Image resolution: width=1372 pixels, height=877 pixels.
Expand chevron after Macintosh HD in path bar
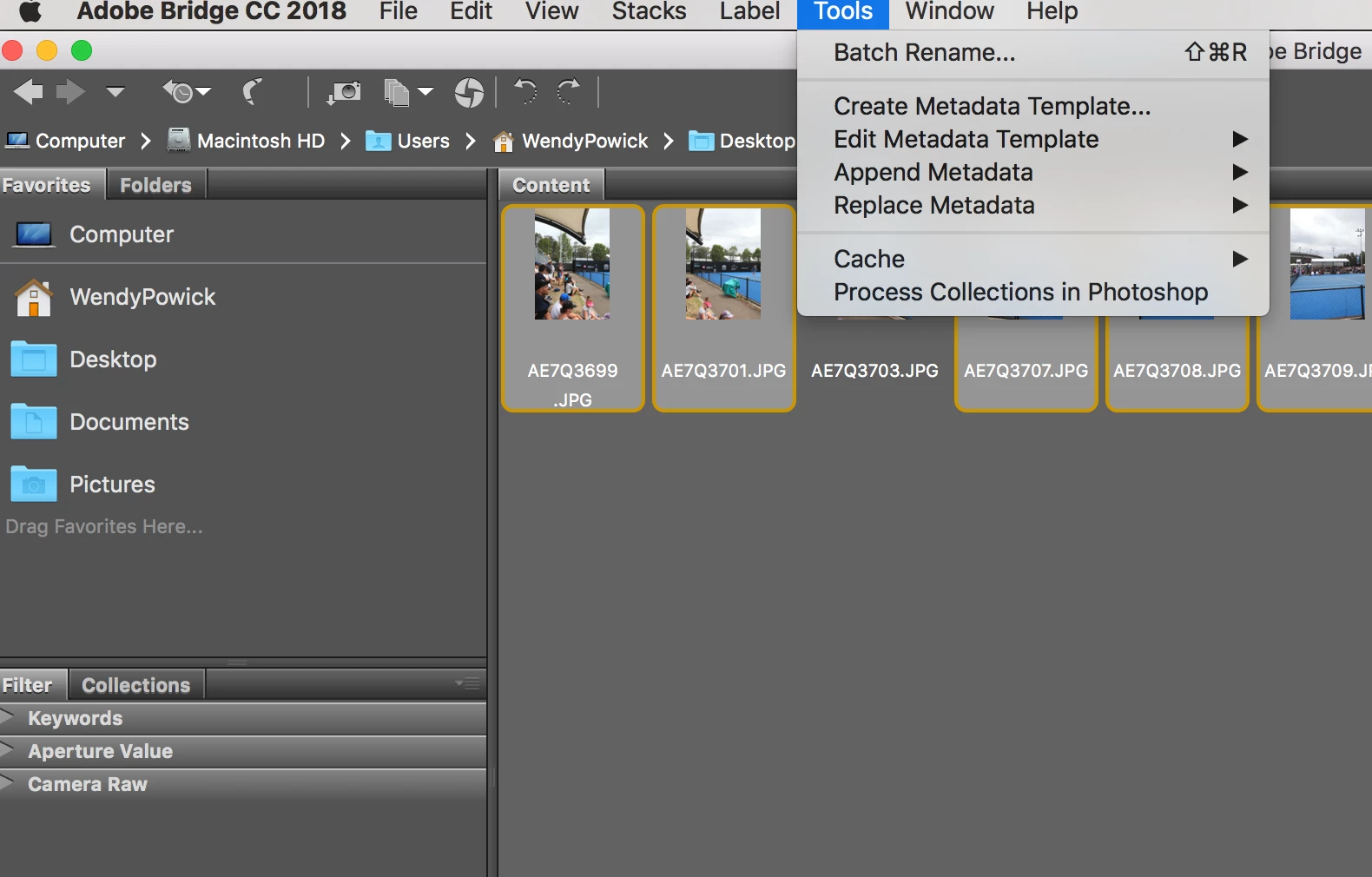click(345, 141)
